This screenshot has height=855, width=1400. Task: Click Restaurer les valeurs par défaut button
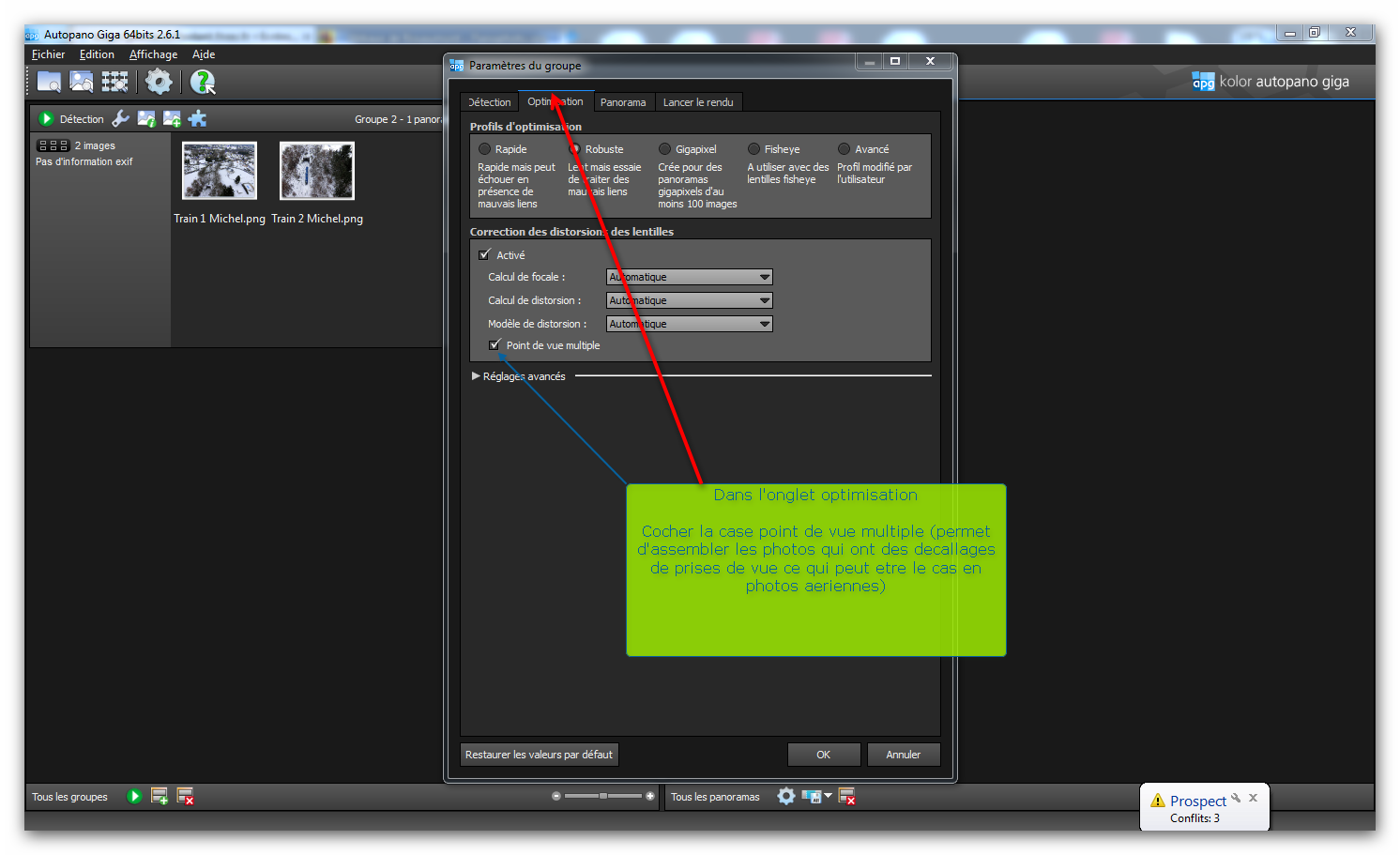coord(539,755)
